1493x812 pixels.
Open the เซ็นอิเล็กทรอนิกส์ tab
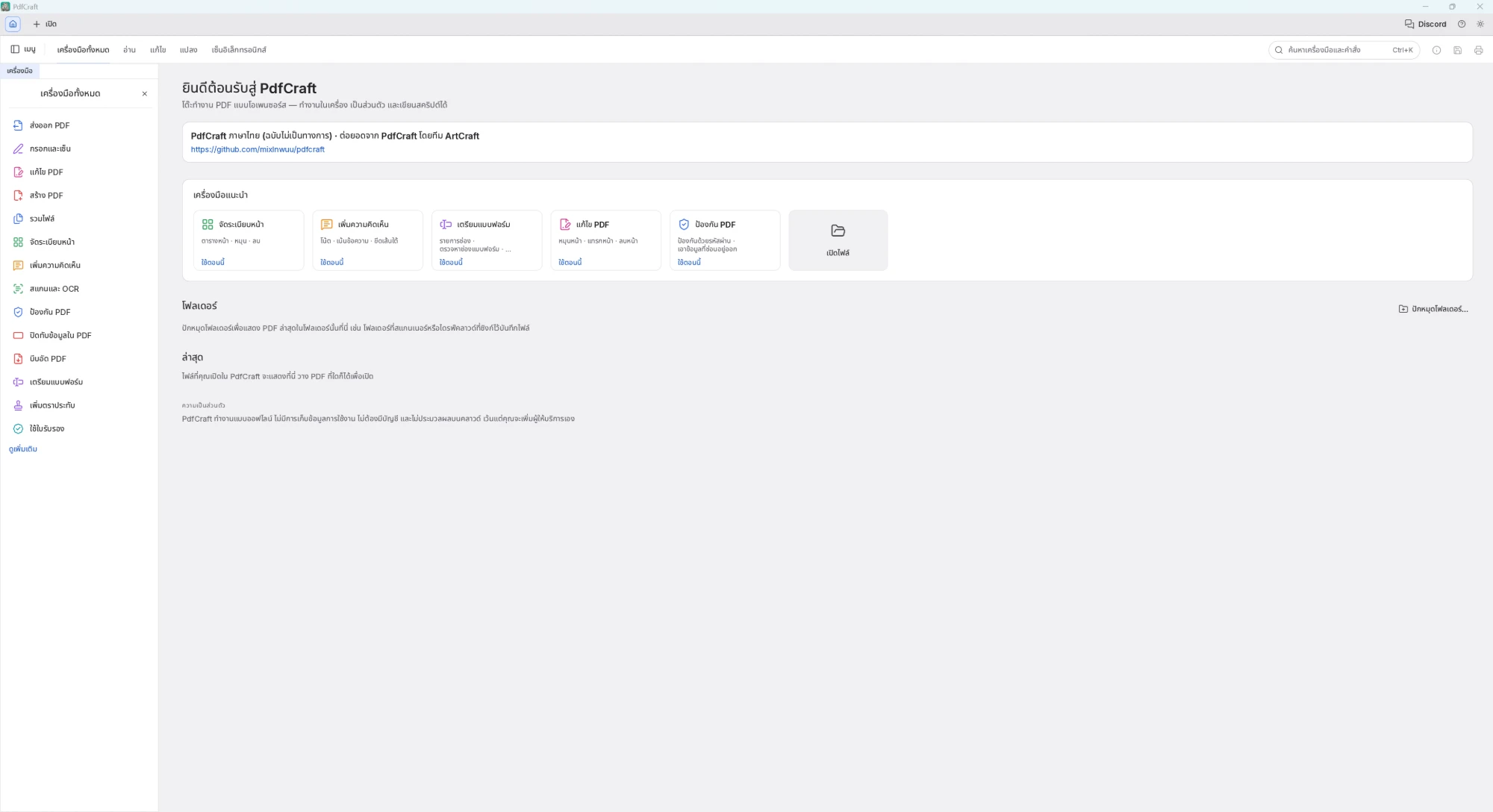point(239,50)
